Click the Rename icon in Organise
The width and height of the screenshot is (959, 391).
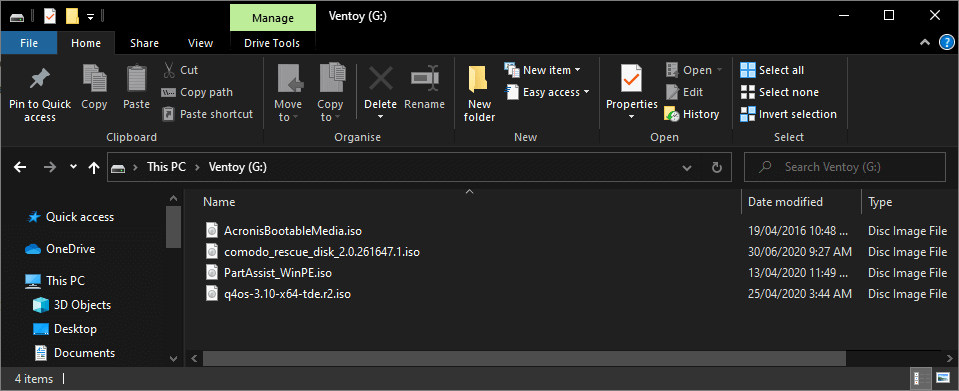coord(424,79)
